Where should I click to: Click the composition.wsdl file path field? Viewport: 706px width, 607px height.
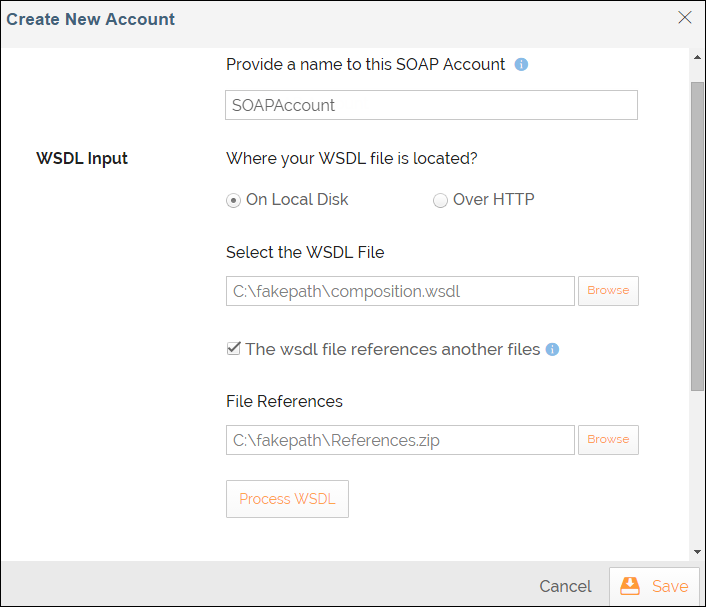pos(400,291)
